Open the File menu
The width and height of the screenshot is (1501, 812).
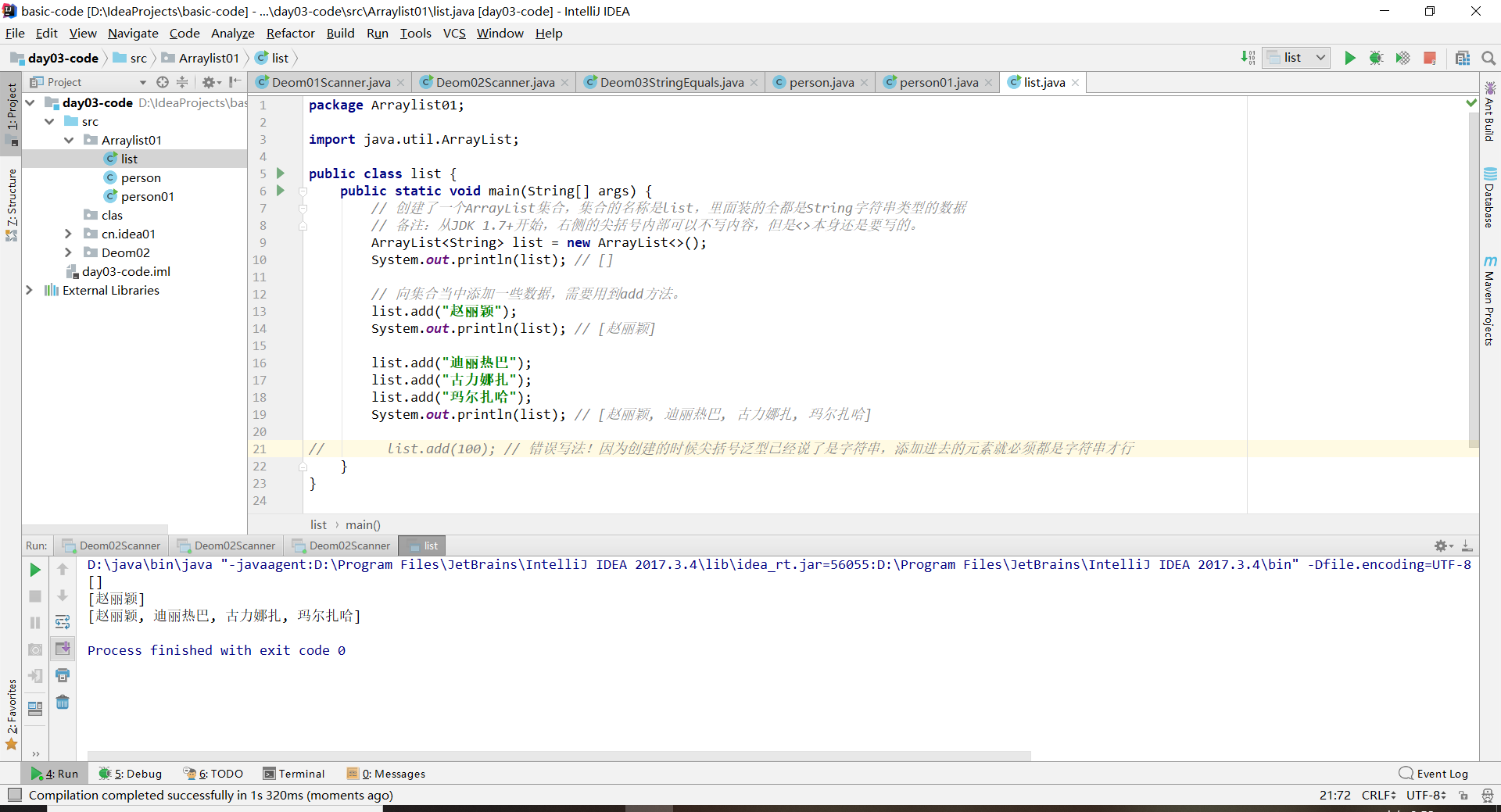(x=15, y=33)
